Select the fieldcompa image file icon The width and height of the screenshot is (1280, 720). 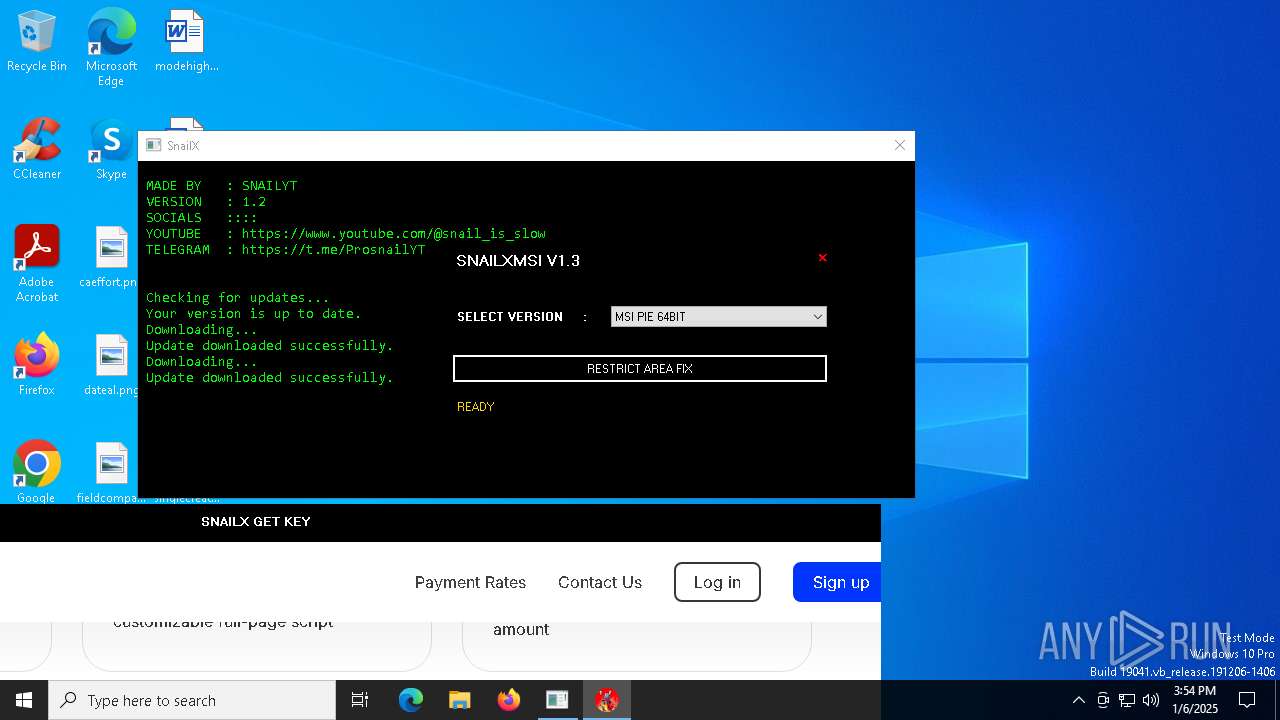pyautogui.click(x=111, y=472)
